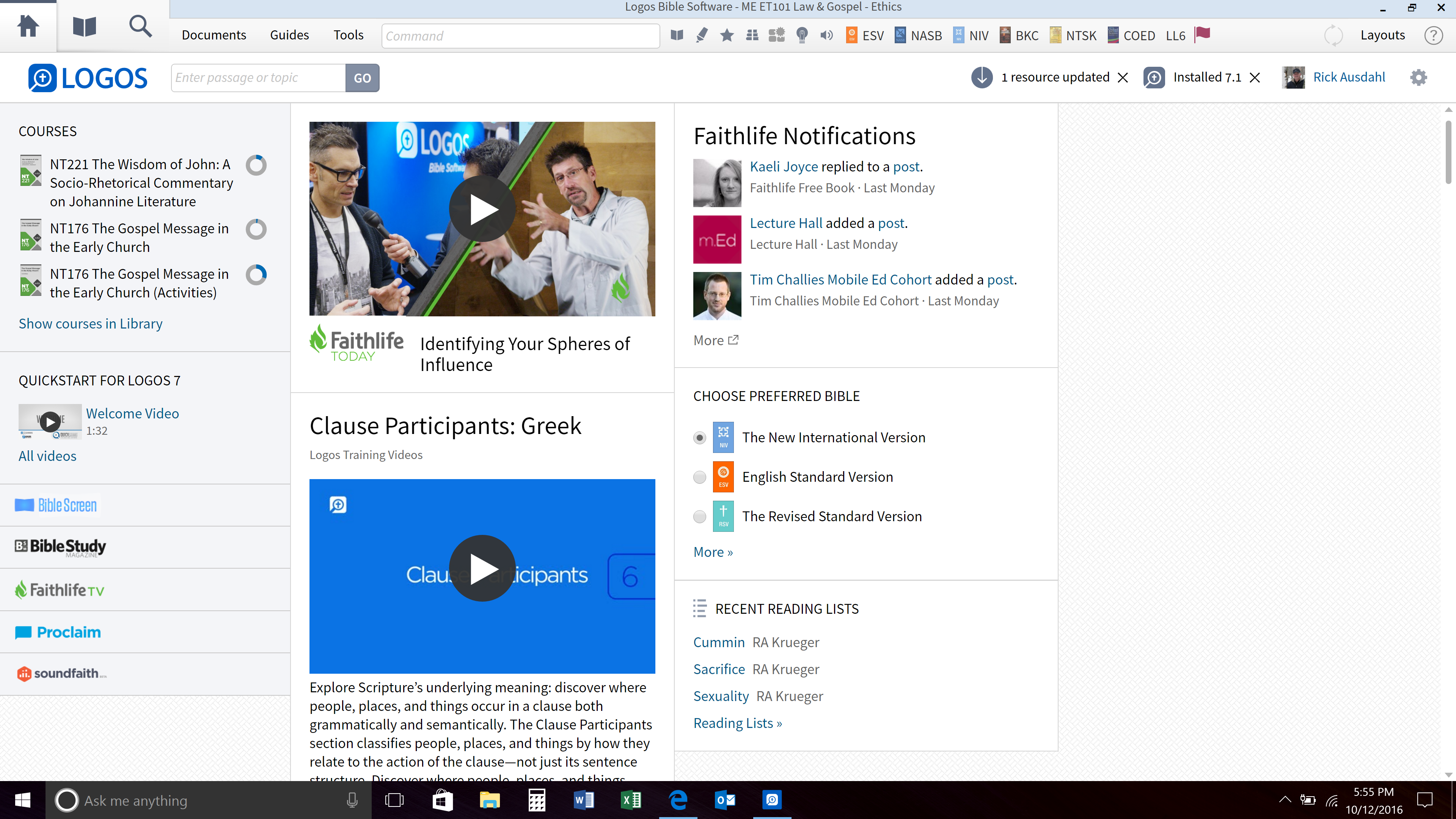Screen dimensions: 1456x819
Task: Click the red flag toolbar icon
Action: click(x=1202, y=34)
